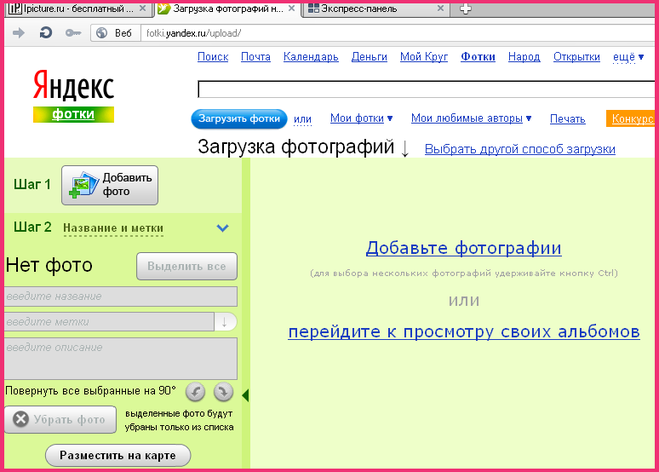Rotate selected photos 90° counterclockwise
Image resolution: width=659 pixels, height=472 pixels.
click(x=197, y=392)
